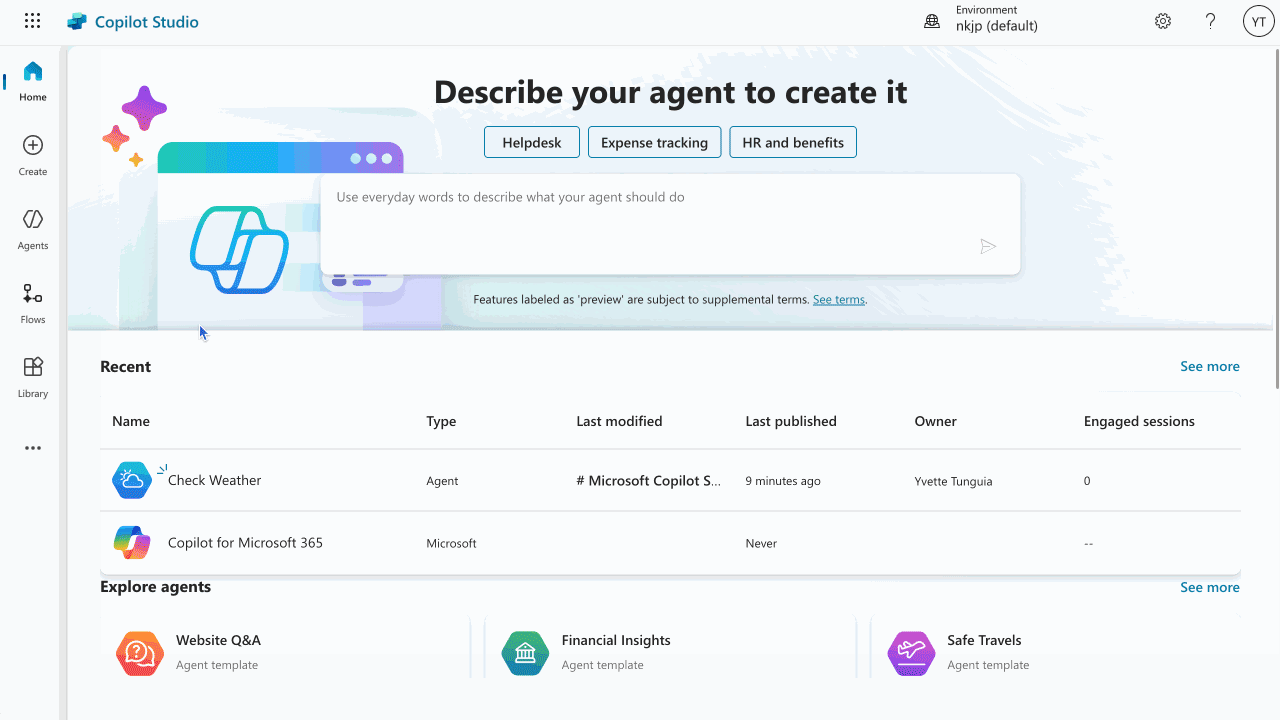Click the 'Microsoft' type cell
The image size is (1280, 720).
(x=451, y=543)
